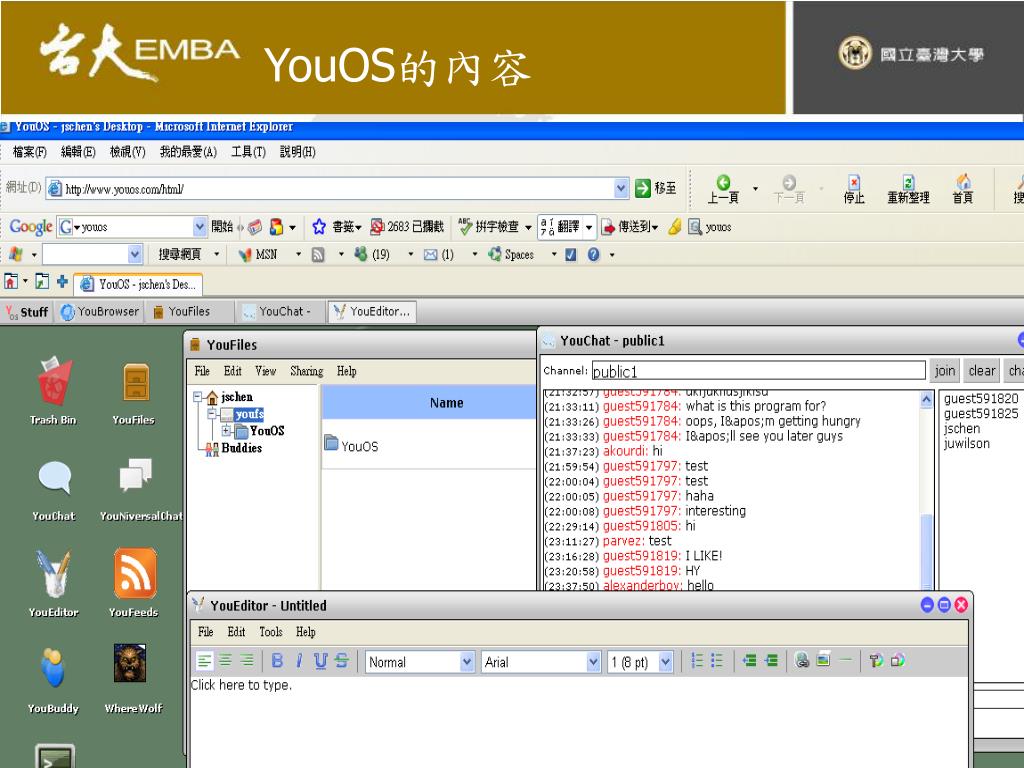
Task: Open the YouFeeds RSS desktop icon
Action: click(135, 583)
